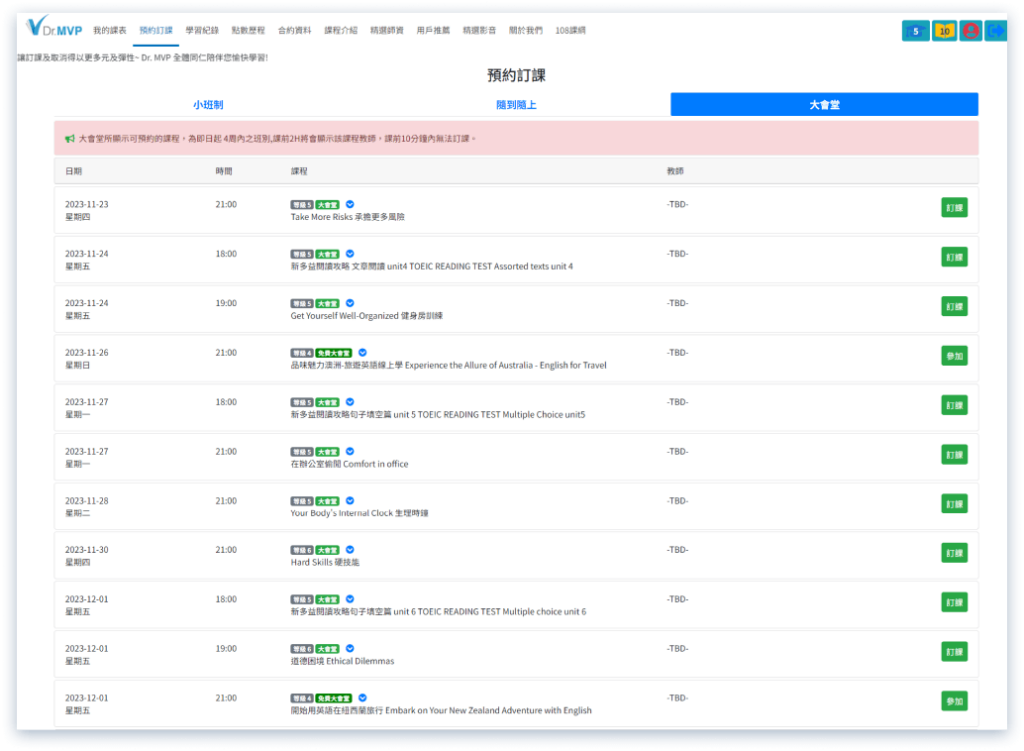Image resolution: width=1024 pixels, height=751 pixels.
Task: Click the blue logout arrow icon
Action: [996, 31]
